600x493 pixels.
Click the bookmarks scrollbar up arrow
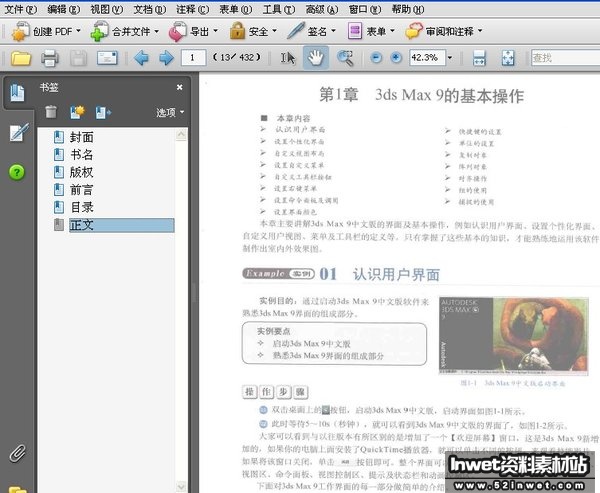coord(181,134)
